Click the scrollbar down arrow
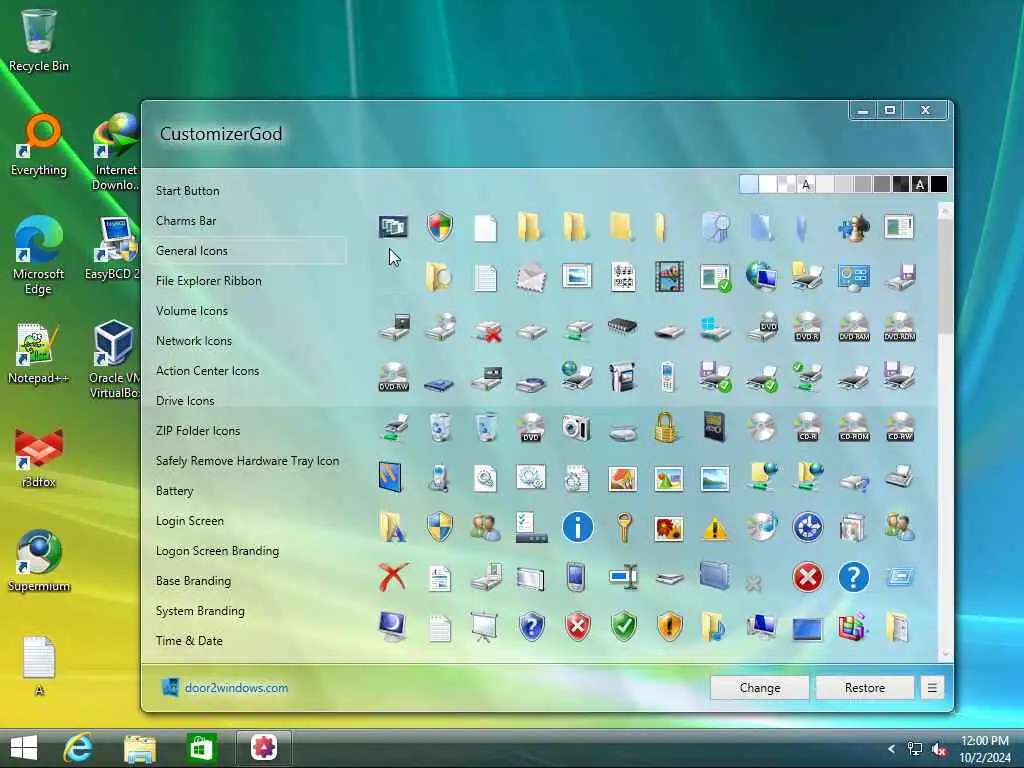Image resolution: width=1024 pixels, height=768 pixels. (x=945, y=654)
